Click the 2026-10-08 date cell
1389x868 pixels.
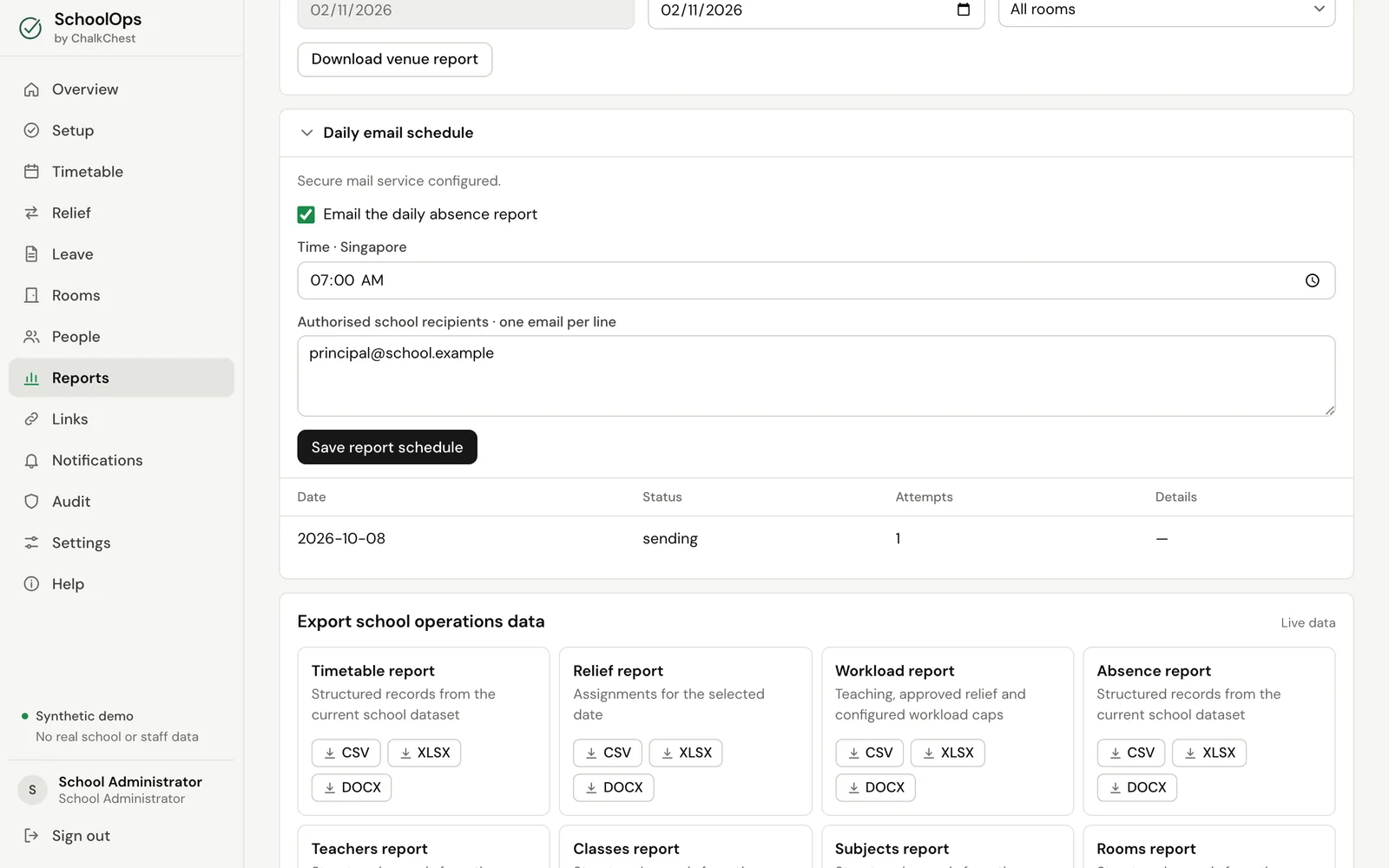[x=341, y=538]
